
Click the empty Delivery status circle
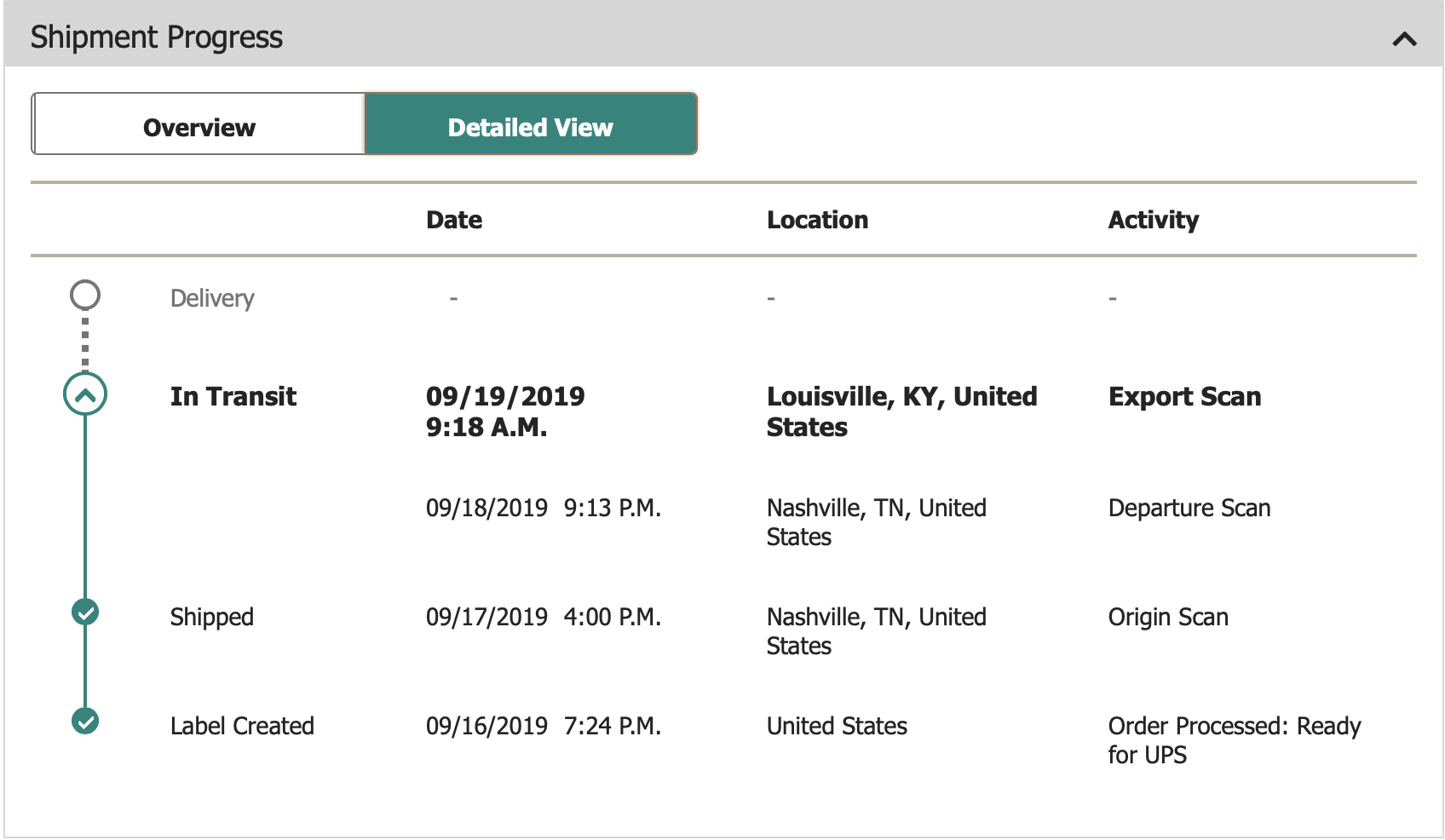85,296
